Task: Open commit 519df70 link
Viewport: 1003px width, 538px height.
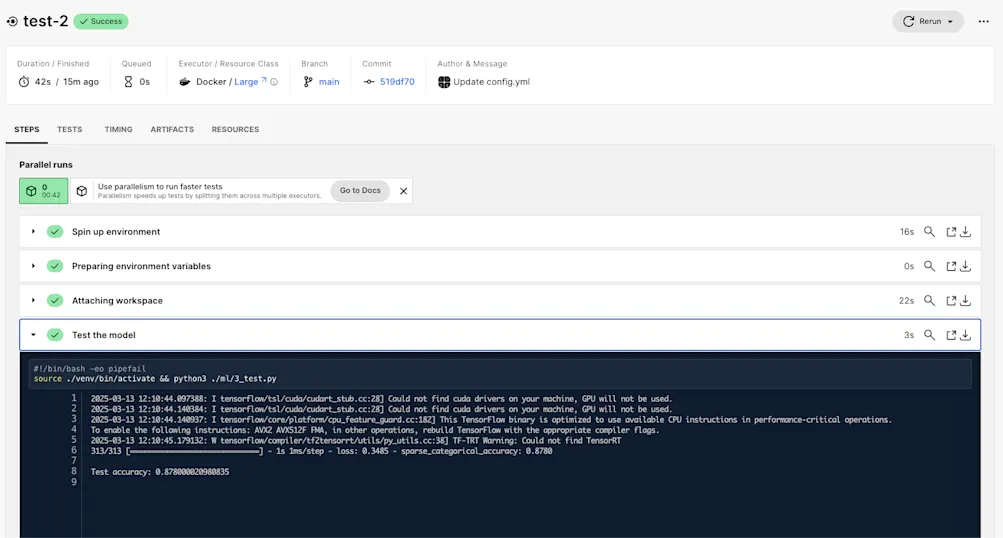Action: [397, 82]
